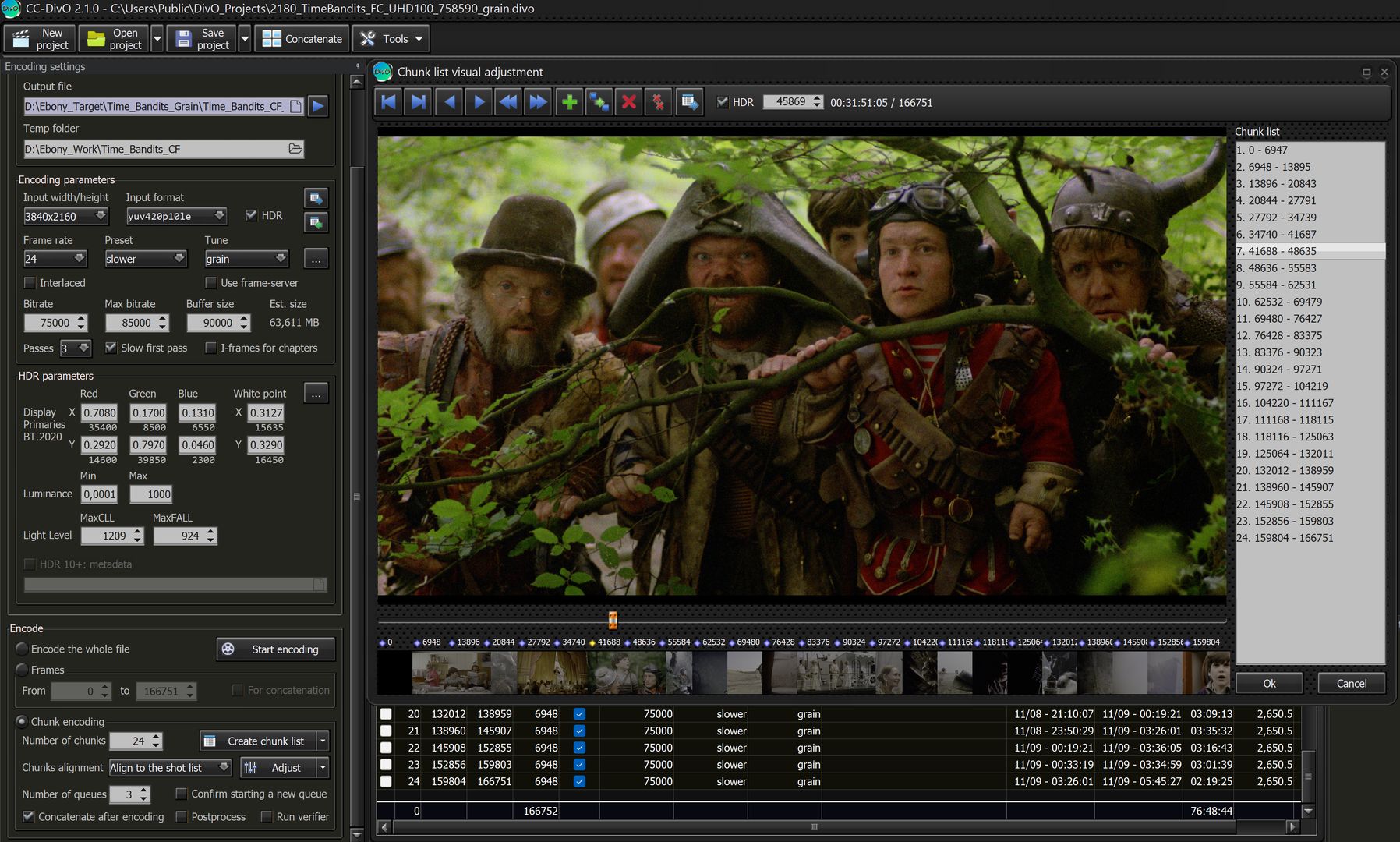Select chunk 12. 76428 - 83375
The width and height of the screenshot is (1400, 842).
pos(1310,335)
